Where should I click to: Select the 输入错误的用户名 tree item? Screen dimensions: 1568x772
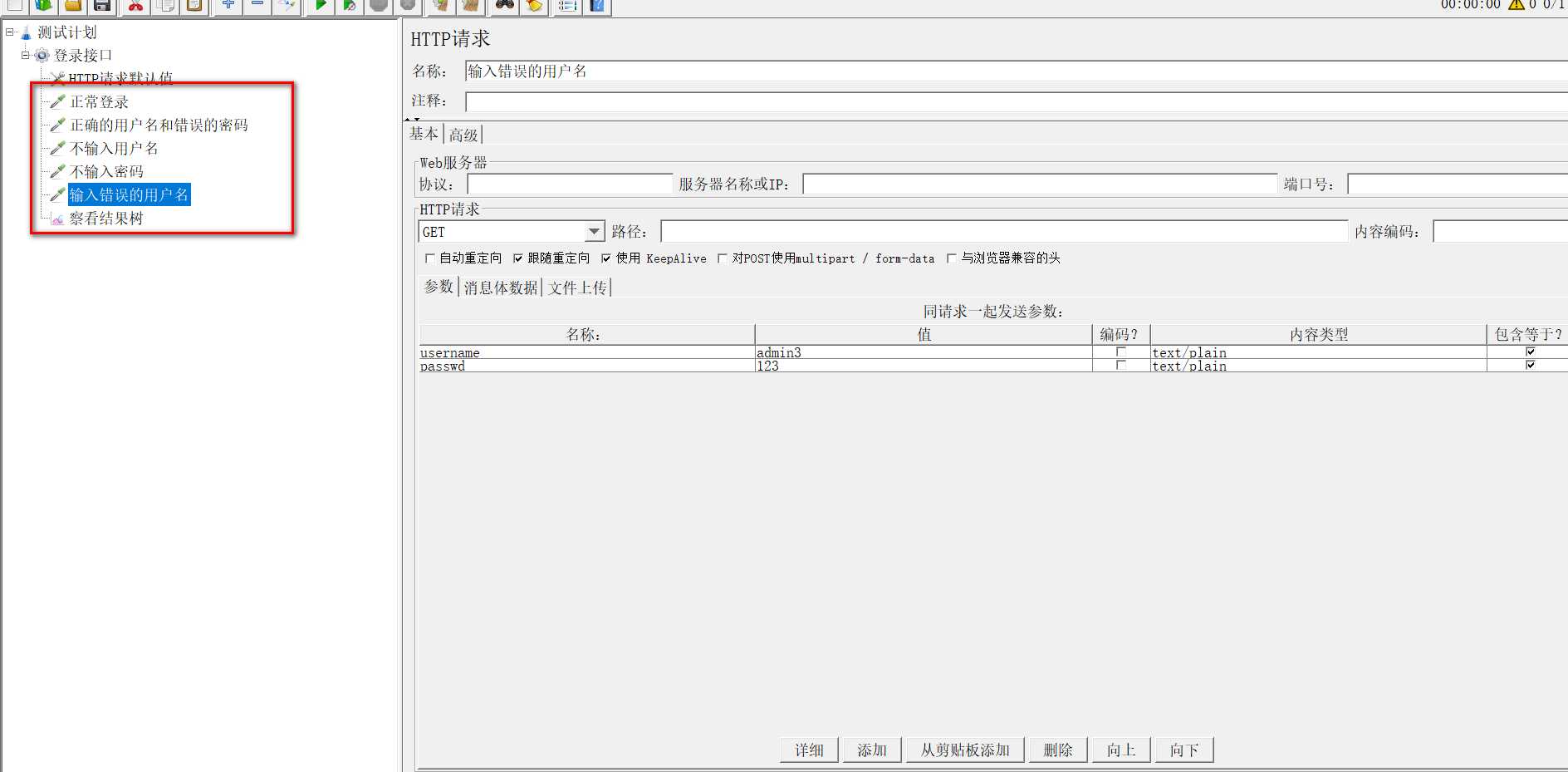[x=129, y=195]
